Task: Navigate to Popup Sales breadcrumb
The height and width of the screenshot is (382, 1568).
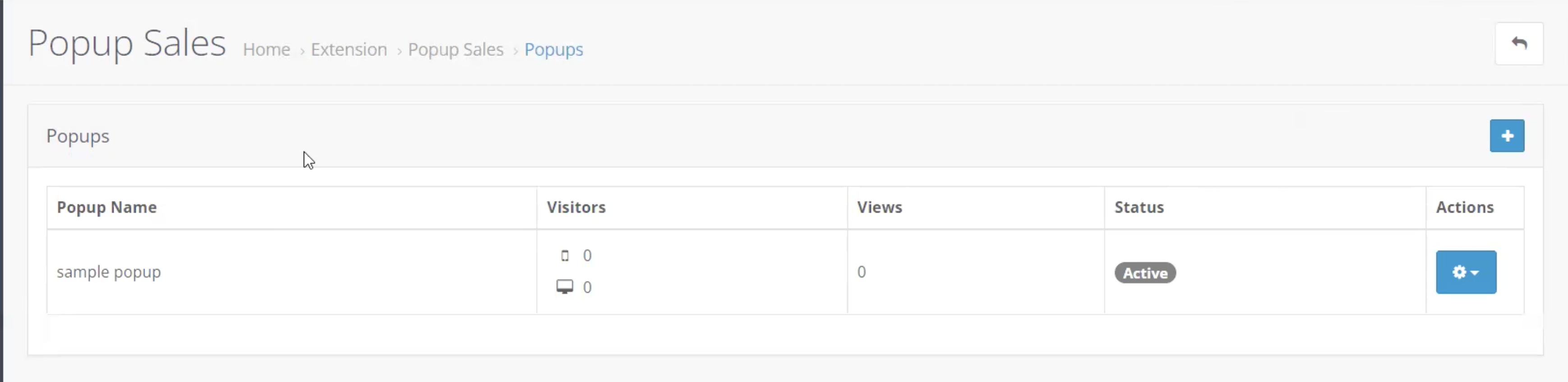Action: point(456,49)
